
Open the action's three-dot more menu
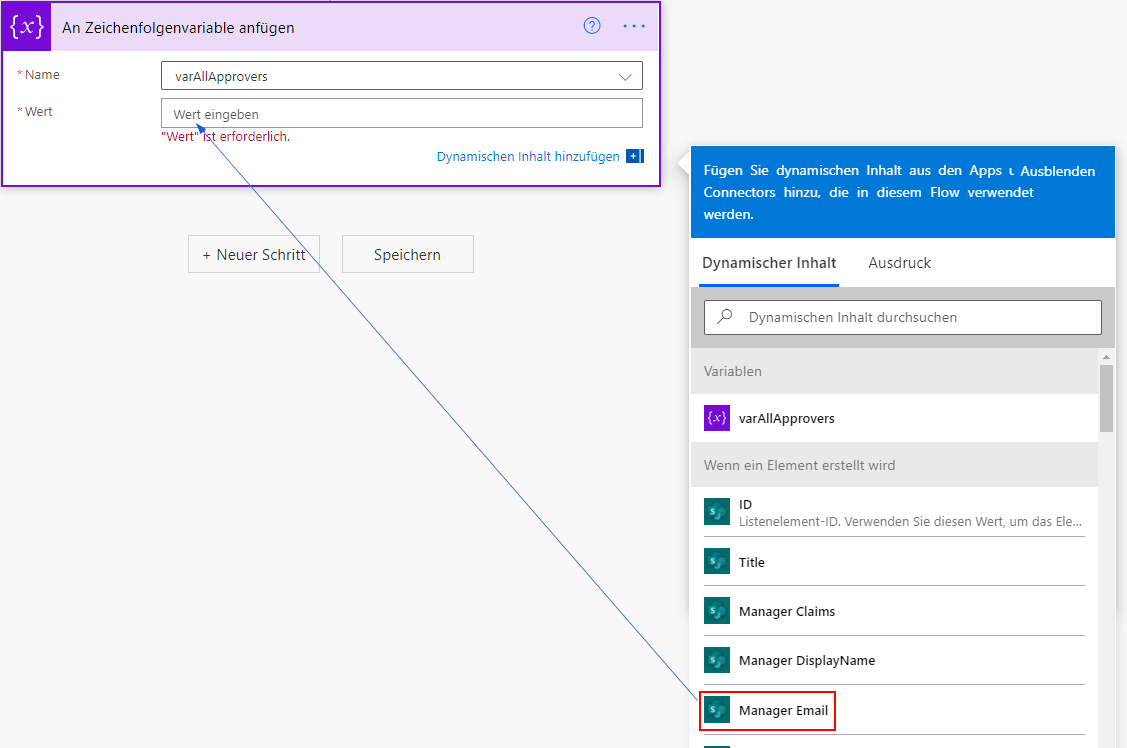point(634,26)
